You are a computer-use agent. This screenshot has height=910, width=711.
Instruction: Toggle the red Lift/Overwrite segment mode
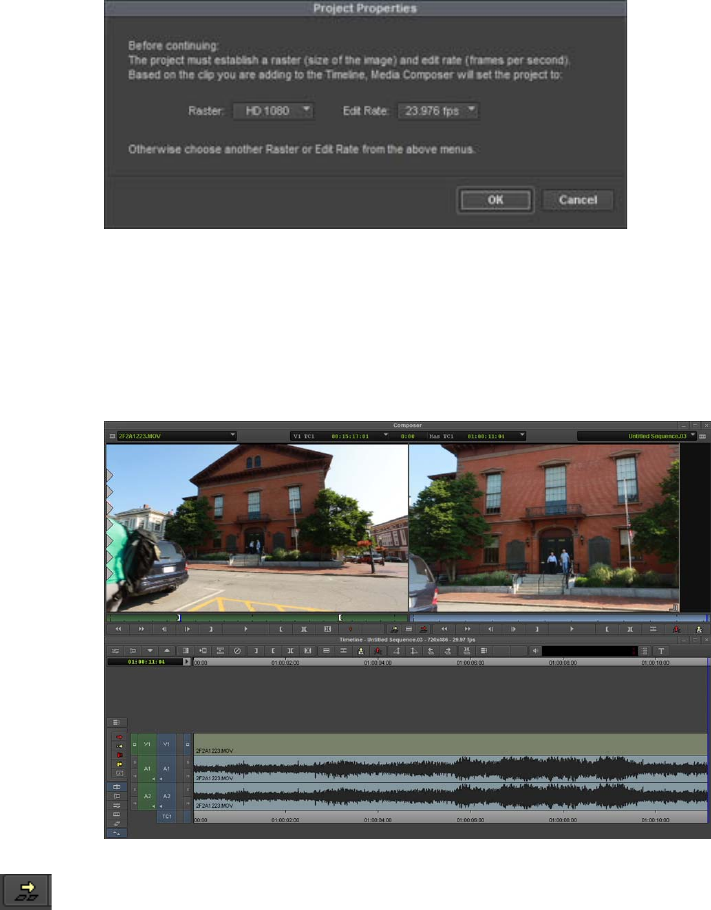[x=119, y=737]
